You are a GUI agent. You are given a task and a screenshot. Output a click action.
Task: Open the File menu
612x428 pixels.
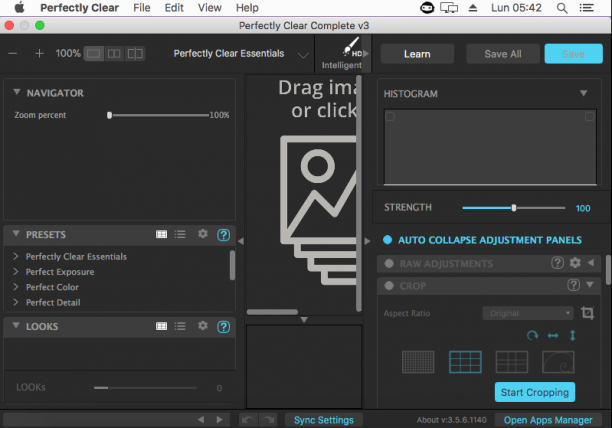(142, 8)
